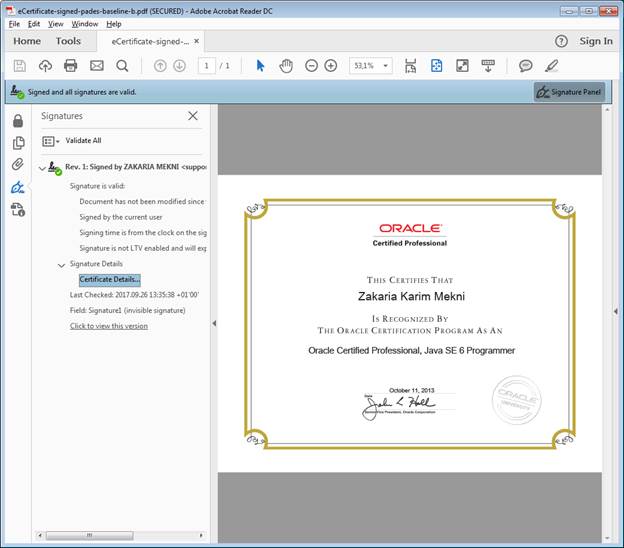Close the eCertificate-signed document tab

pos(197,41)
